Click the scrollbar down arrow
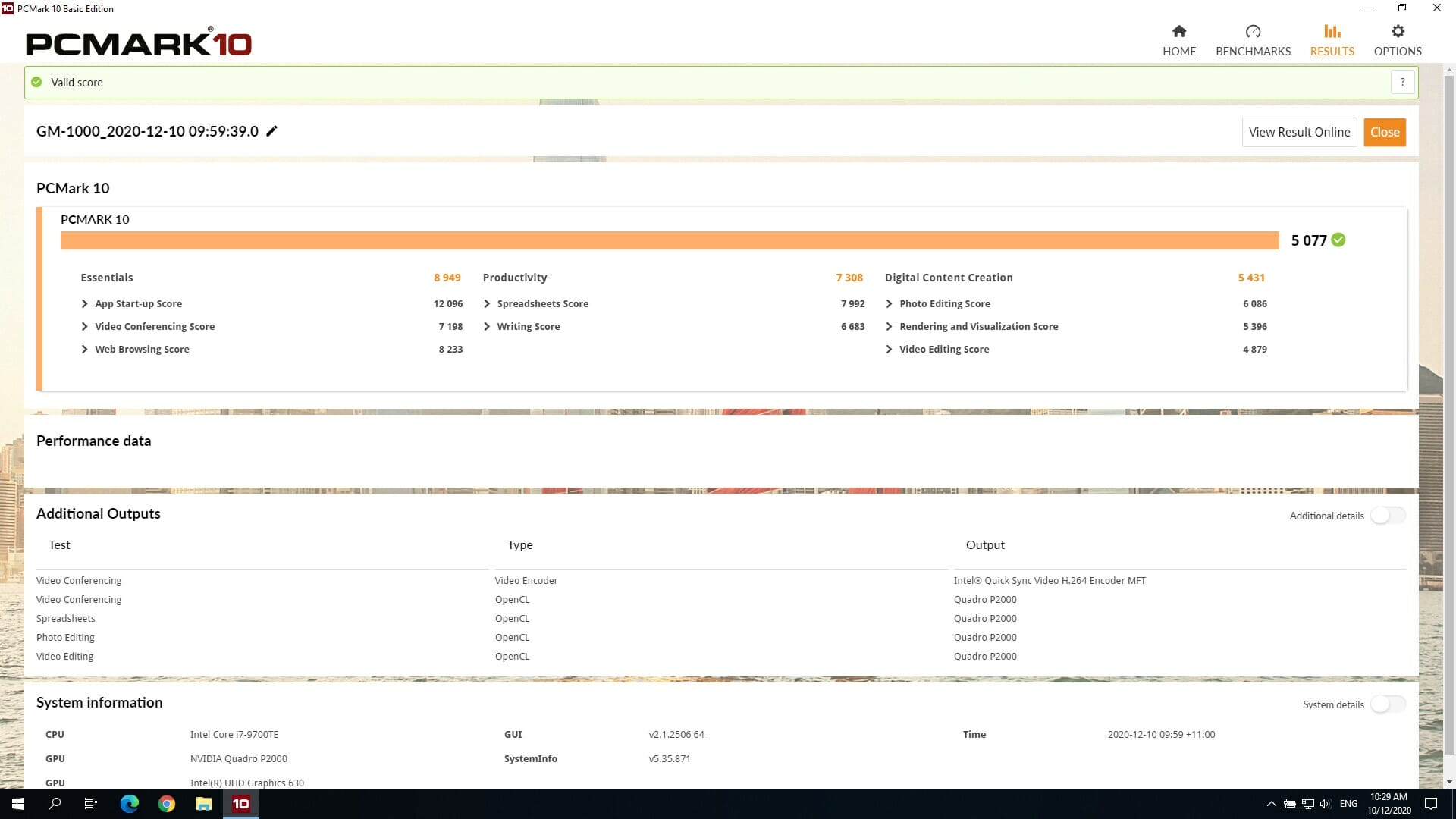 tap(1449, 782)
